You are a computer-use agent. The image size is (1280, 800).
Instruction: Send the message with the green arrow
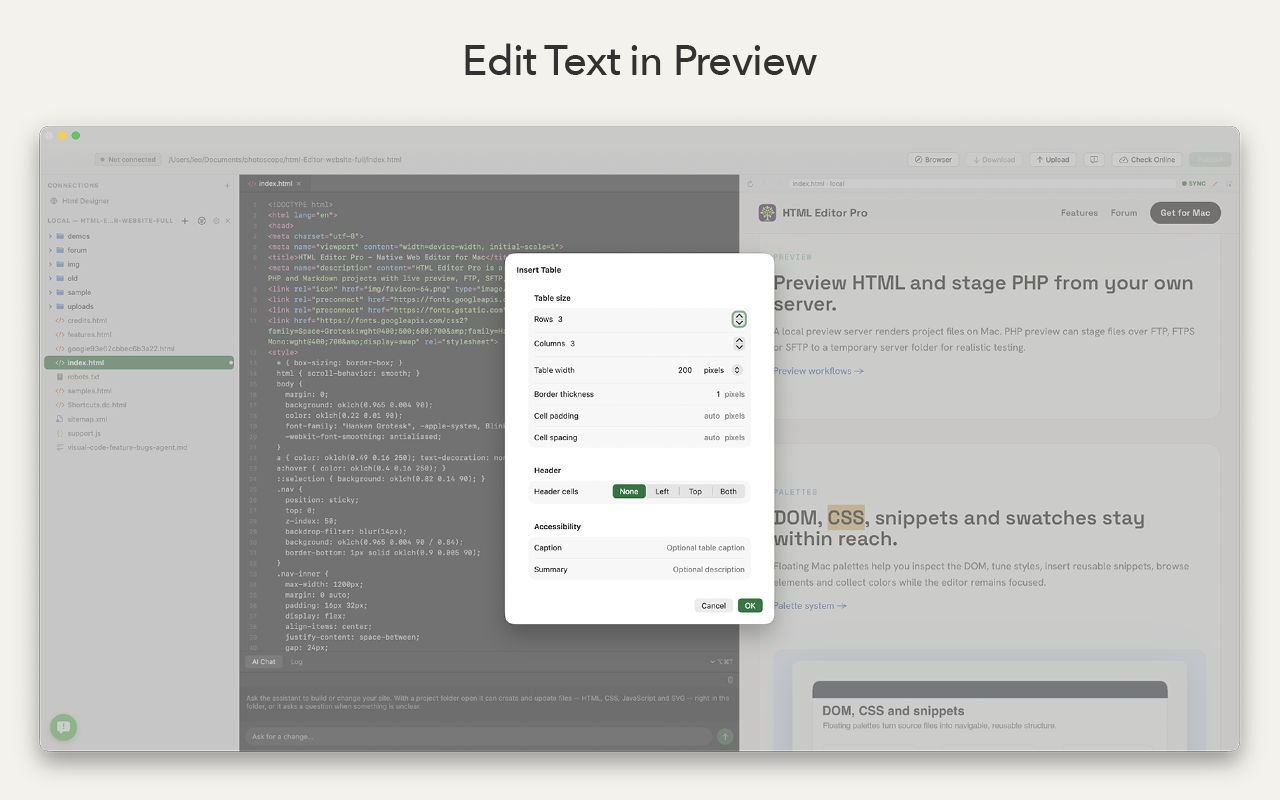coord(726,736)
